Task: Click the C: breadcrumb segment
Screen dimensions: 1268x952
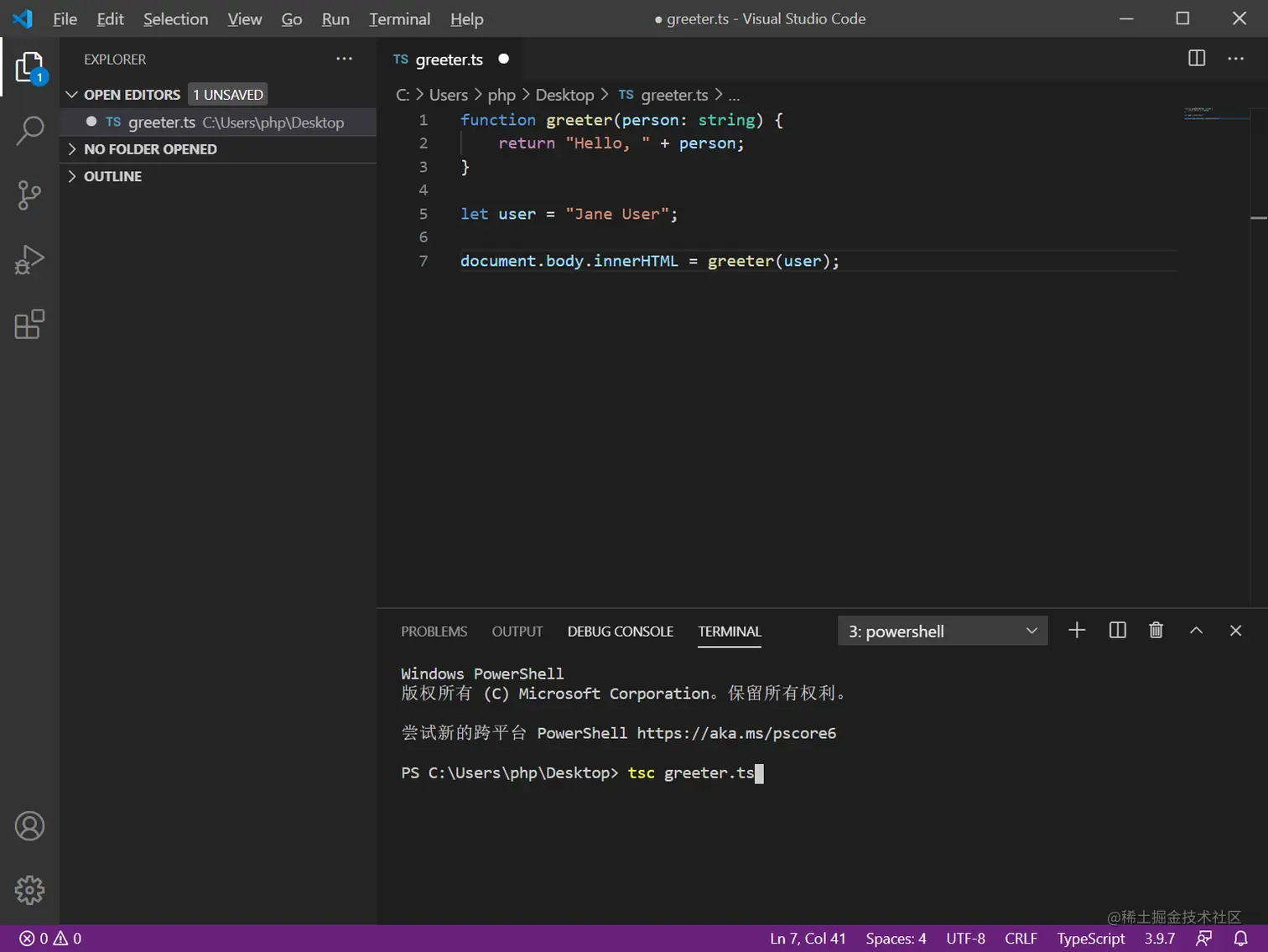Action: [403, 96]
